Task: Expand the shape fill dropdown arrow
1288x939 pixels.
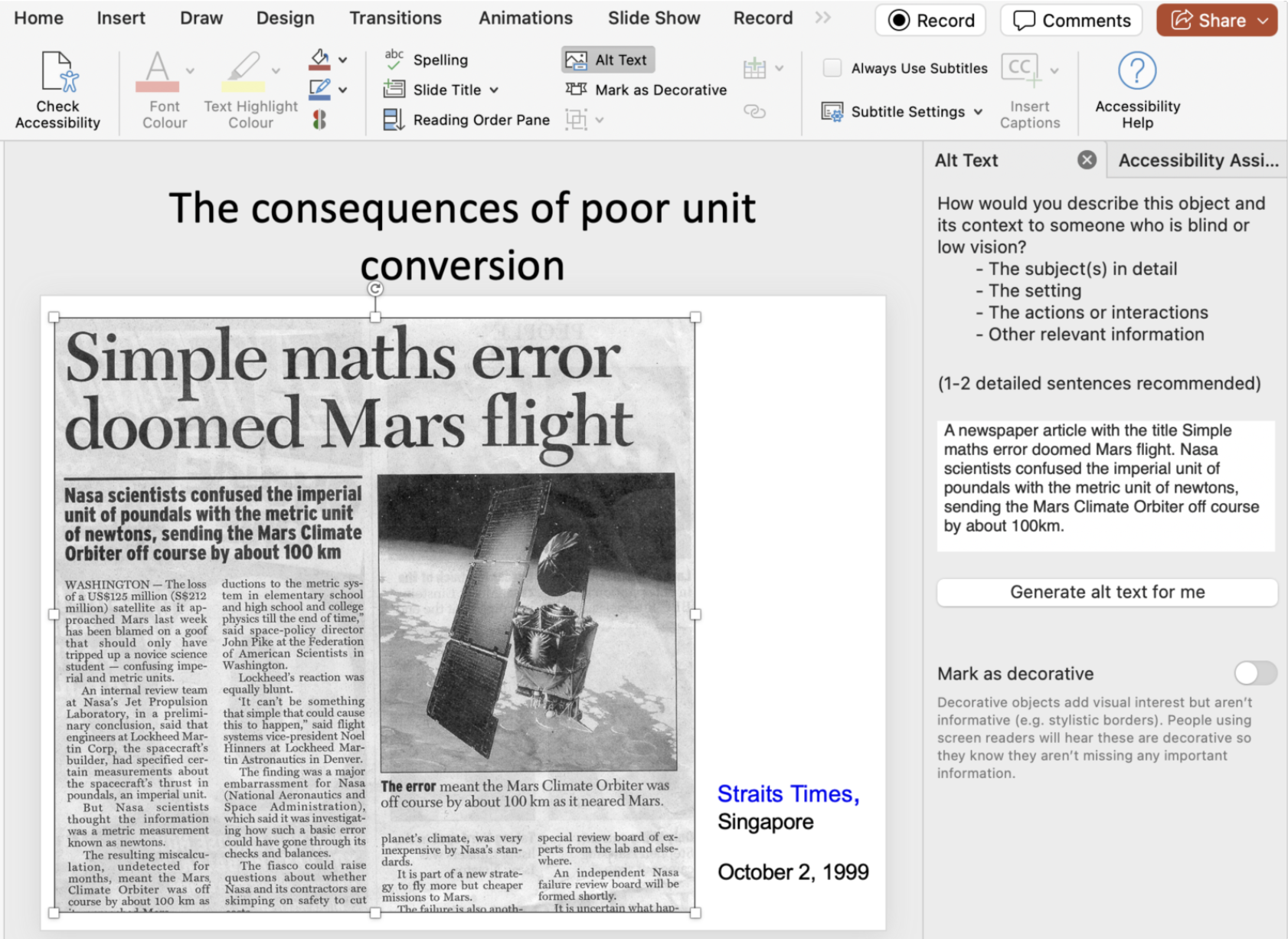Action: [343, 60]
